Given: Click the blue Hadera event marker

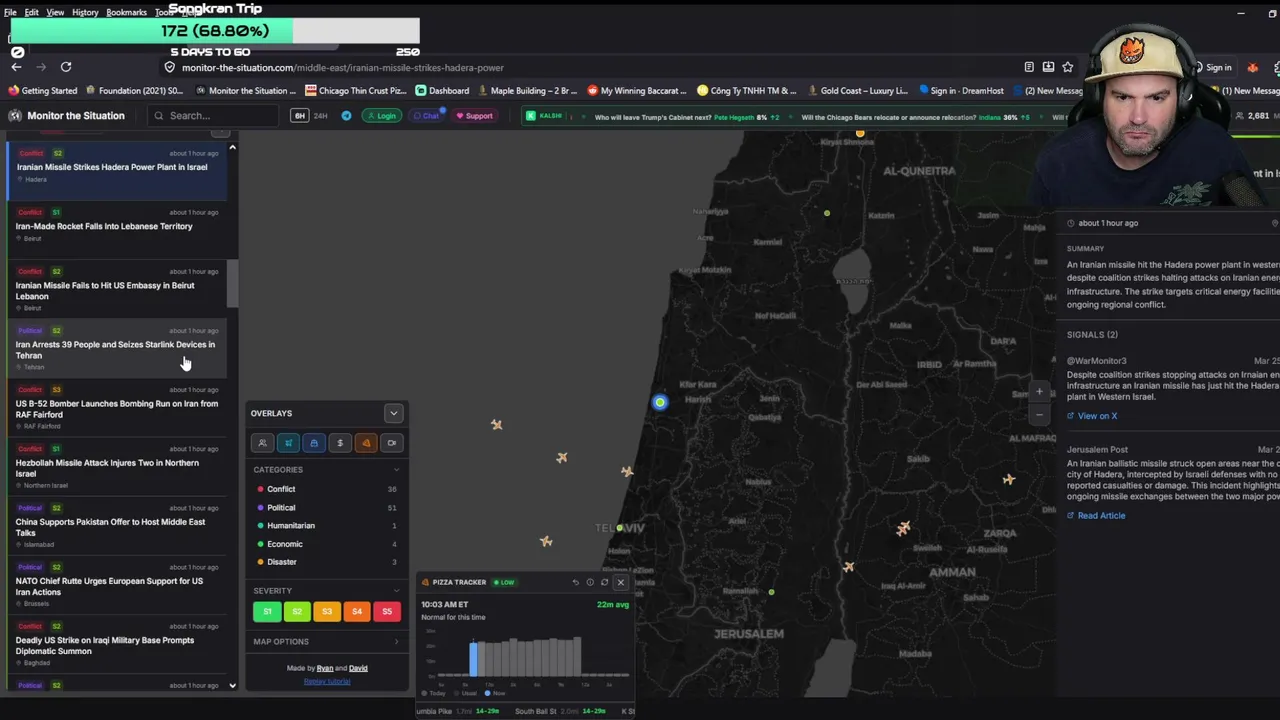Looking at the screenshot, I should (x=660, y=402).
